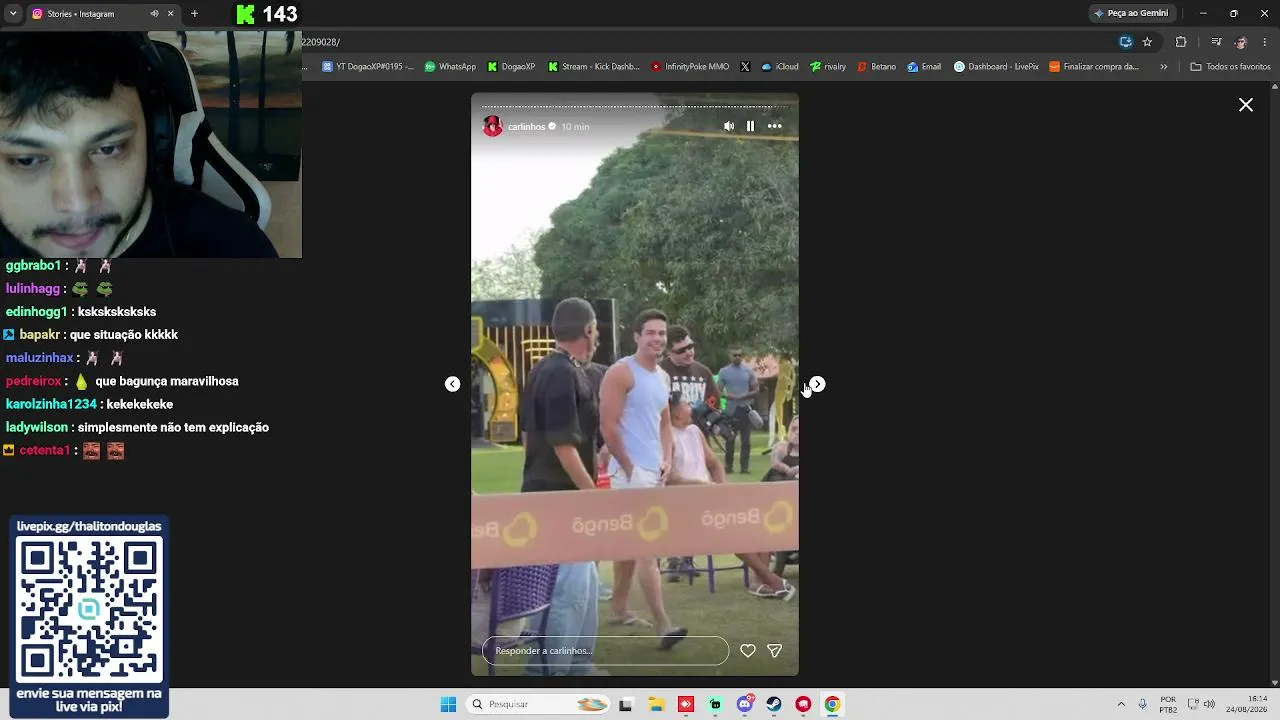Close the Instagram story viewer

pos(1246,105)
